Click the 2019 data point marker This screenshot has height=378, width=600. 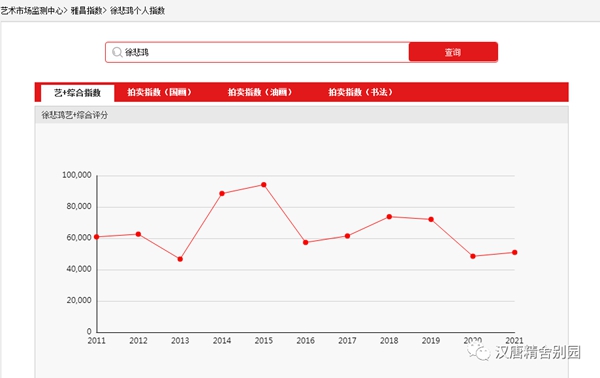pyautogui.click(x=431, y=220)
